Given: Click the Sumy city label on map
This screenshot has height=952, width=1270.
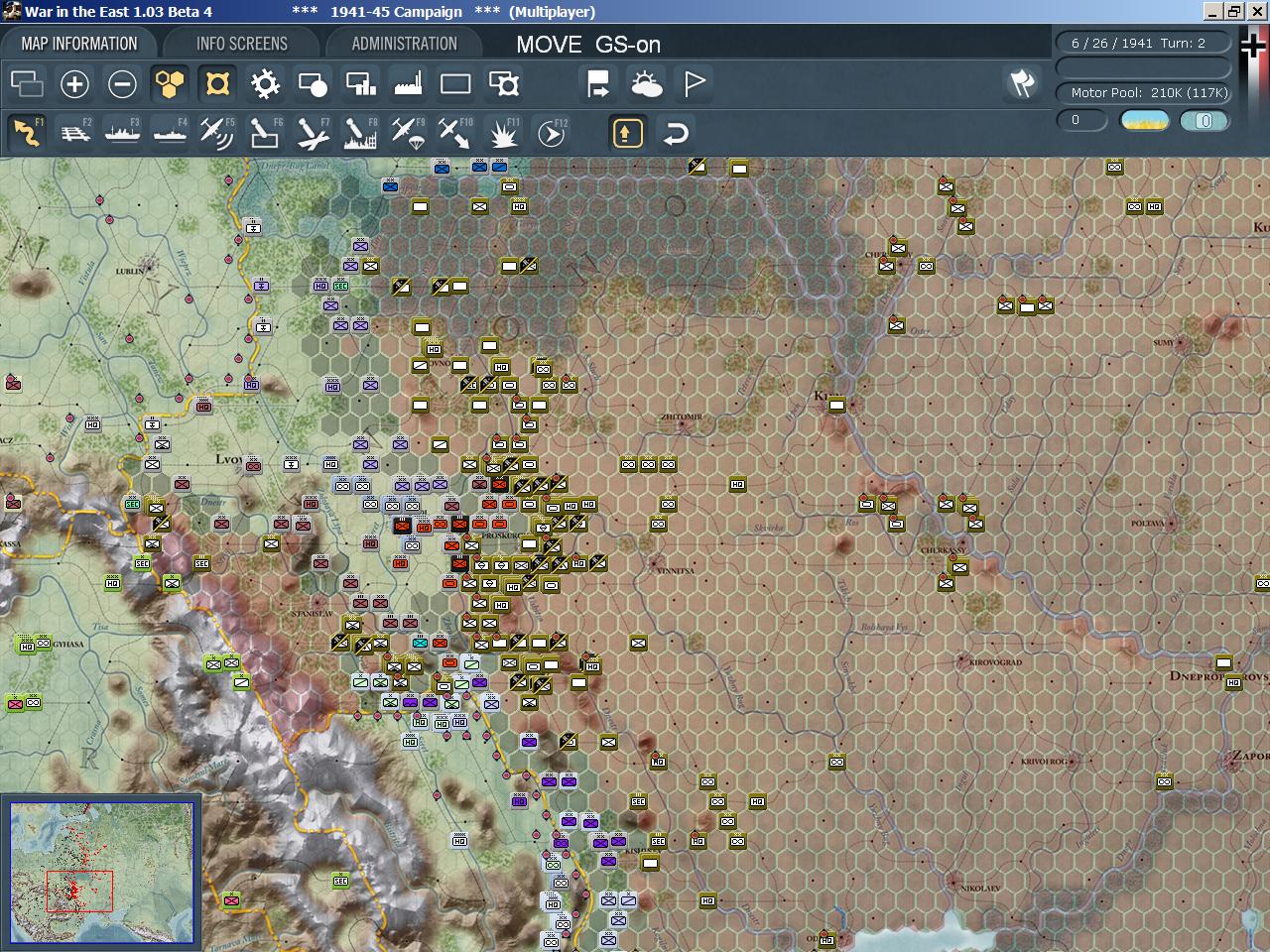Looking at the screenshot, I should pyautogui.click(x=1164, y=342).
